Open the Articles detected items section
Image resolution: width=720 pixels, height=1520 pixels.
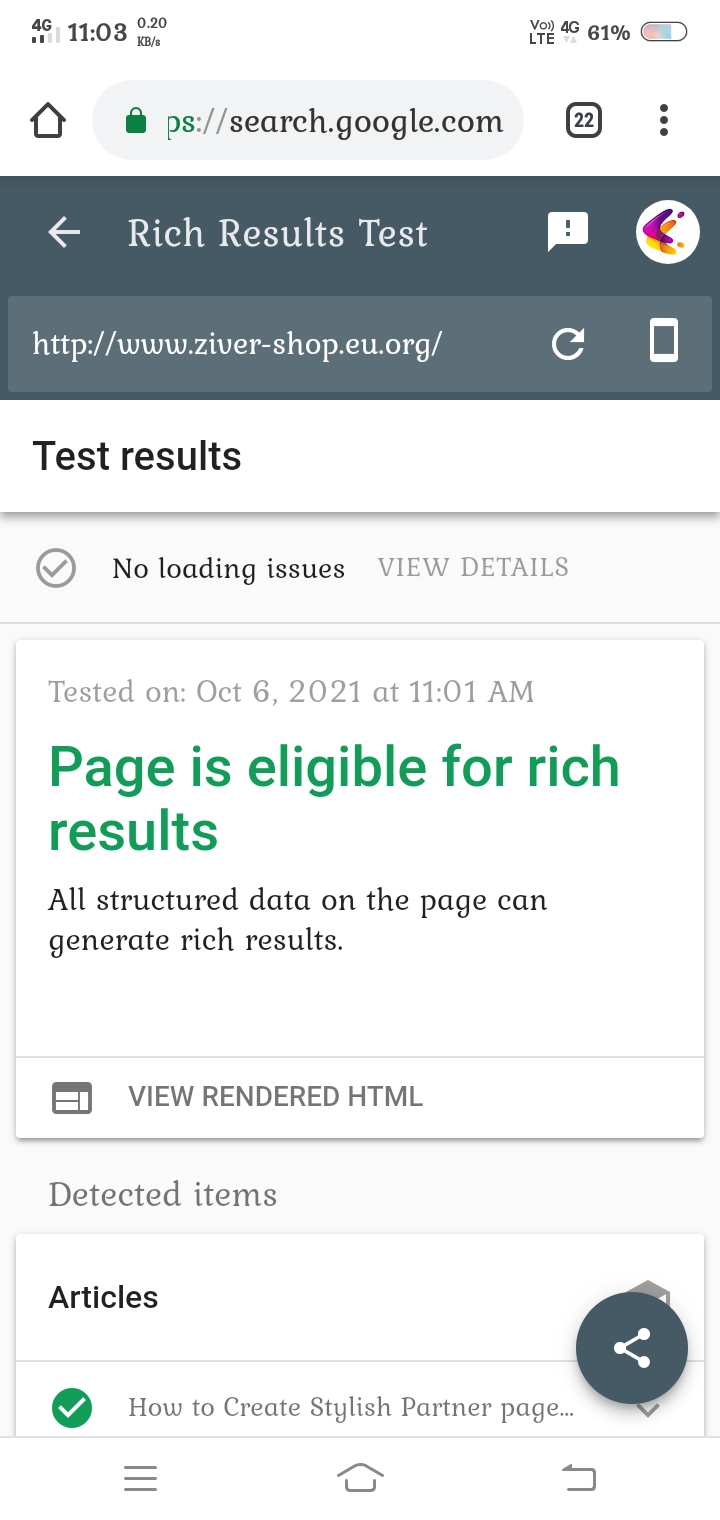pyautogui.click(x=360, y=1297)
